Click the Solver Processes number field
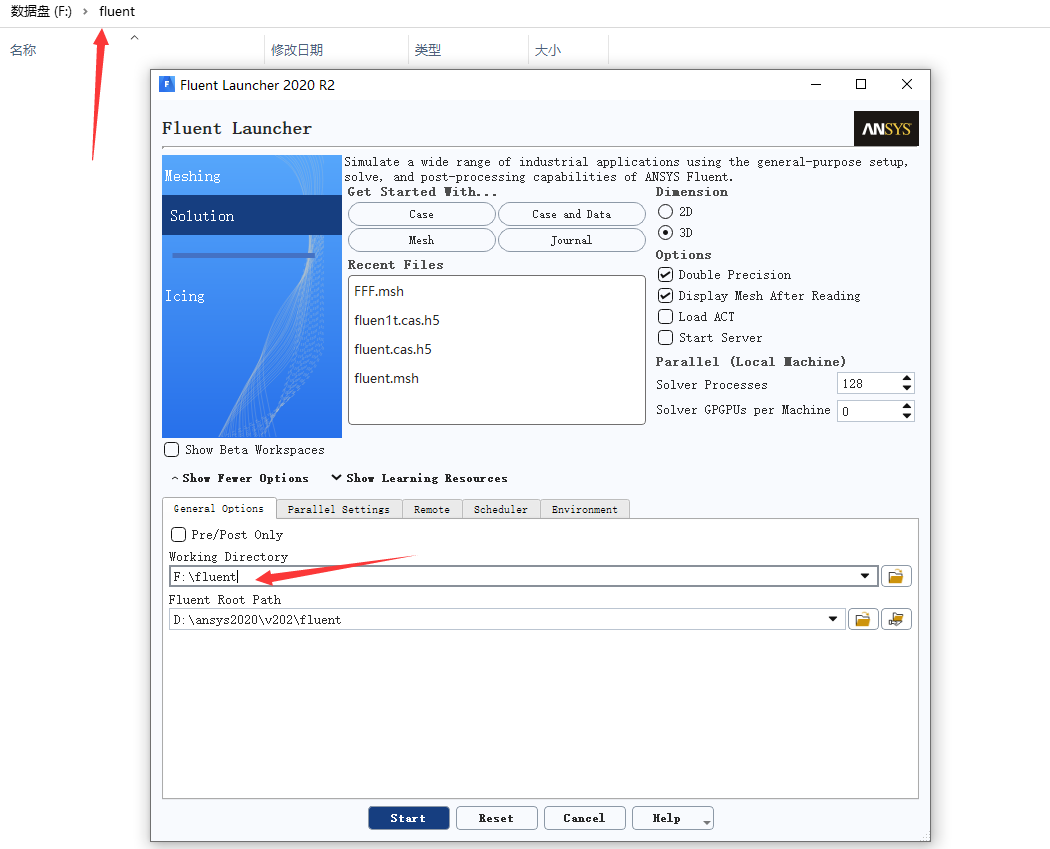This screenshot has width=1050, height=849. (869, 384)
